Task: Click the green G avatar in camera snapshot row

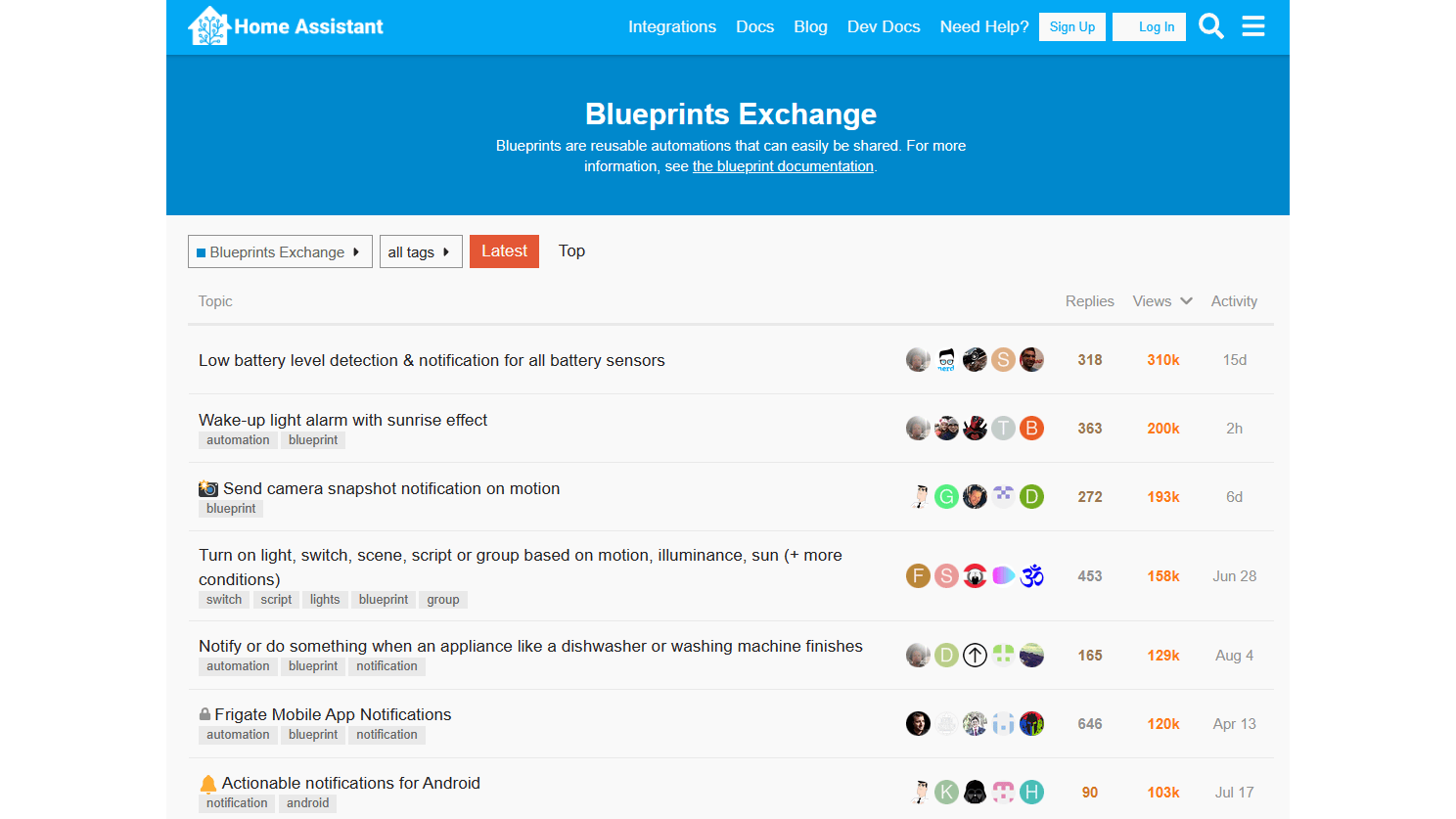Action: [x=946, y=497]
